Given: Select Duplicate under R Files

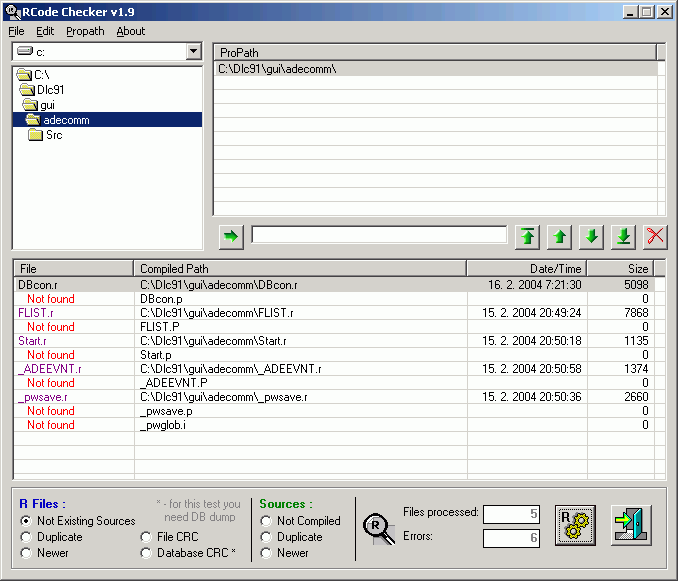Looking at the screenshot, I should coord(27,537).
